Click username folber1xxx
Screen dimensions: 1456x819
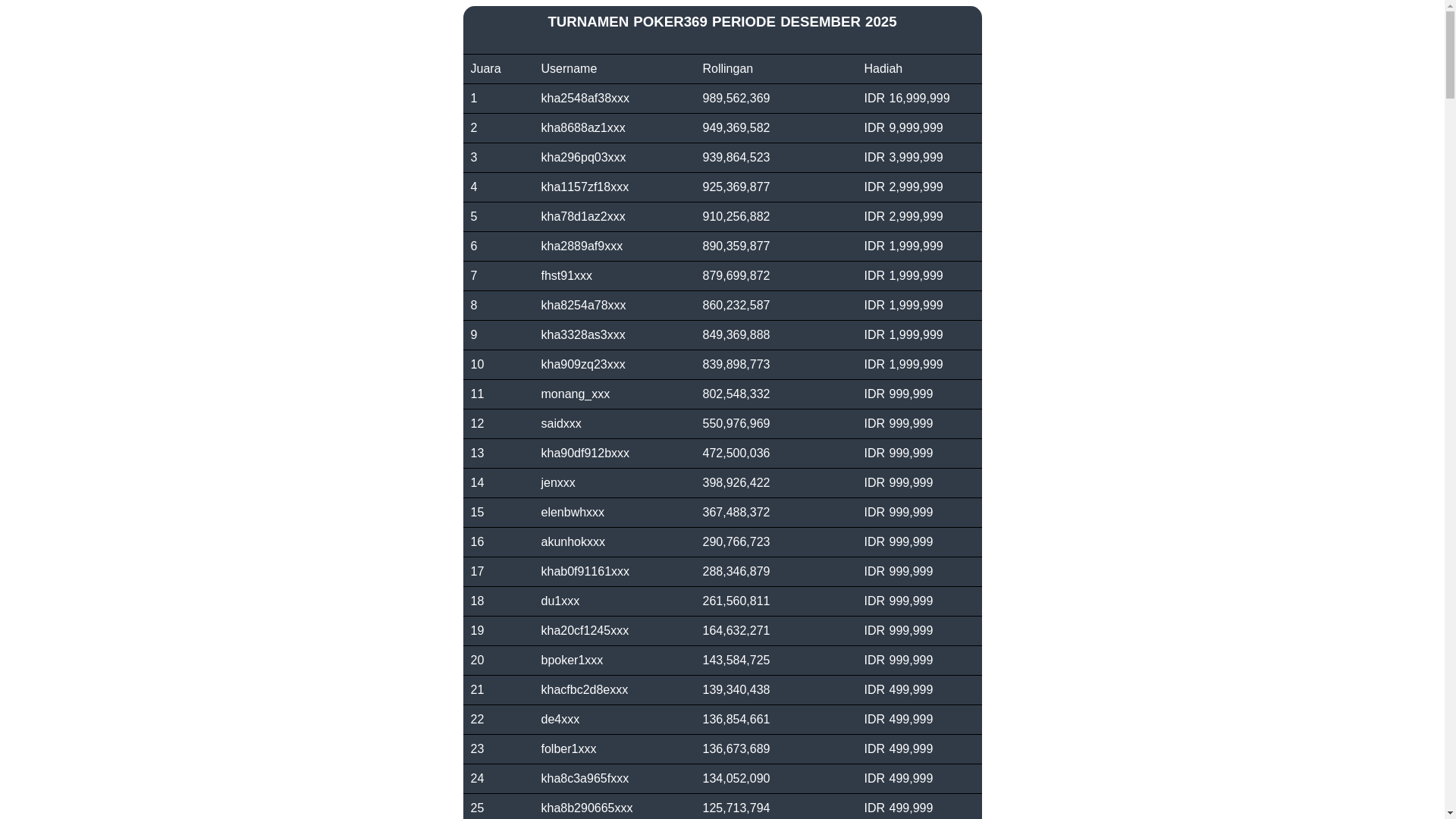(568, 749)
